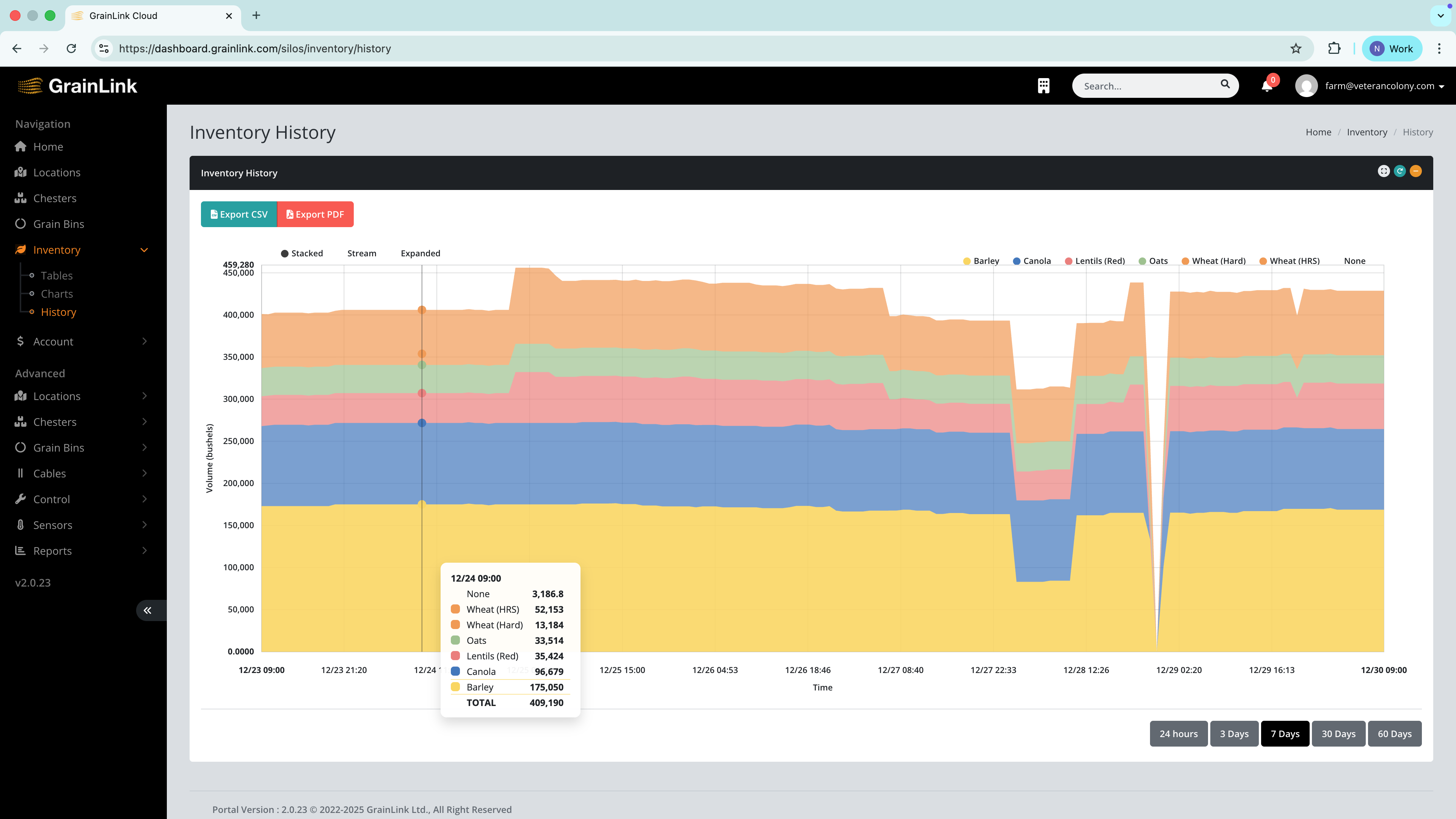Viewport: 1456px width, 819px height.
Task: Open the History page under Inventory
Action: 58,311
